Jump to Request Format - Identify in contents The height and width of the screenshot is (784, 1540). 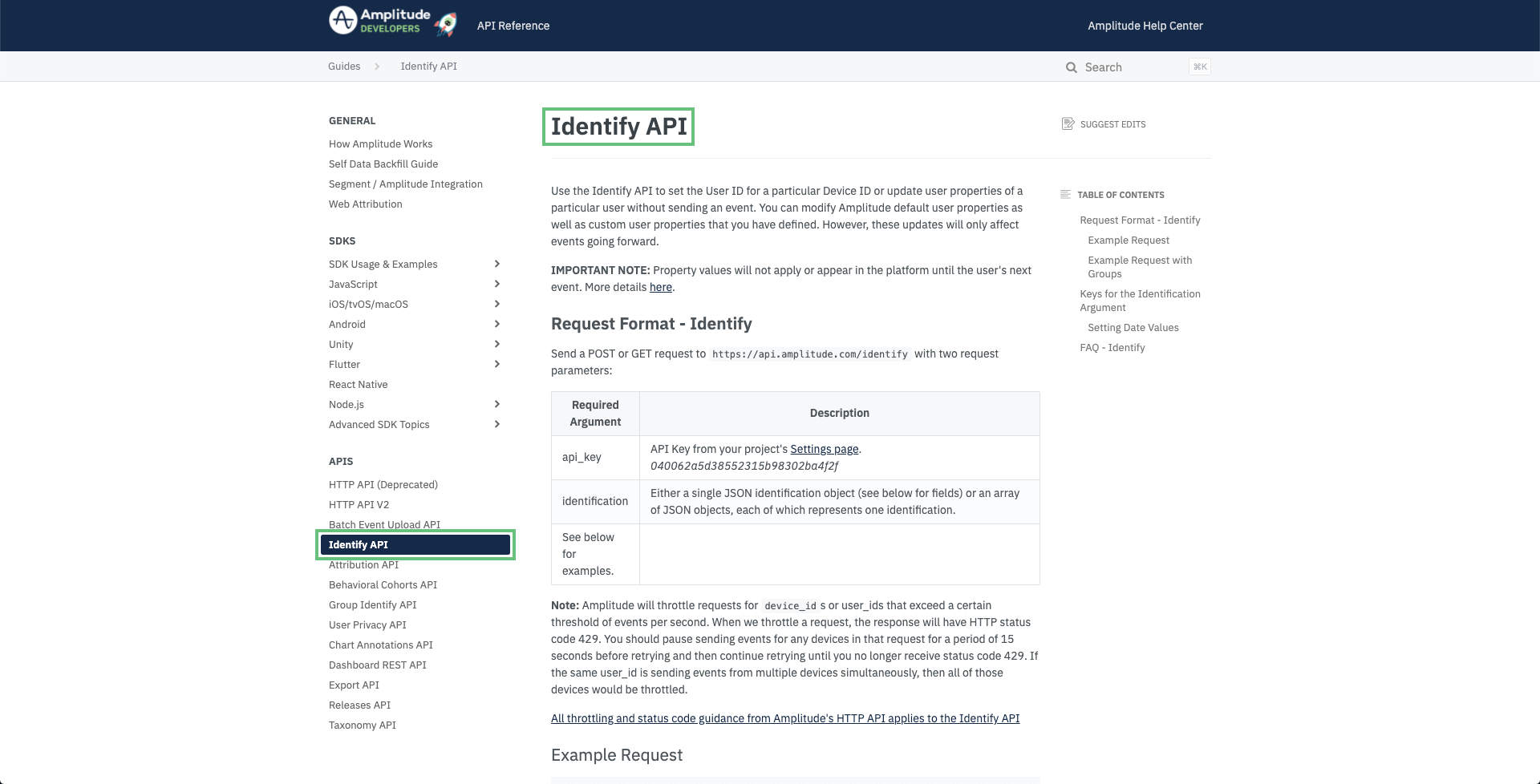1140,220
